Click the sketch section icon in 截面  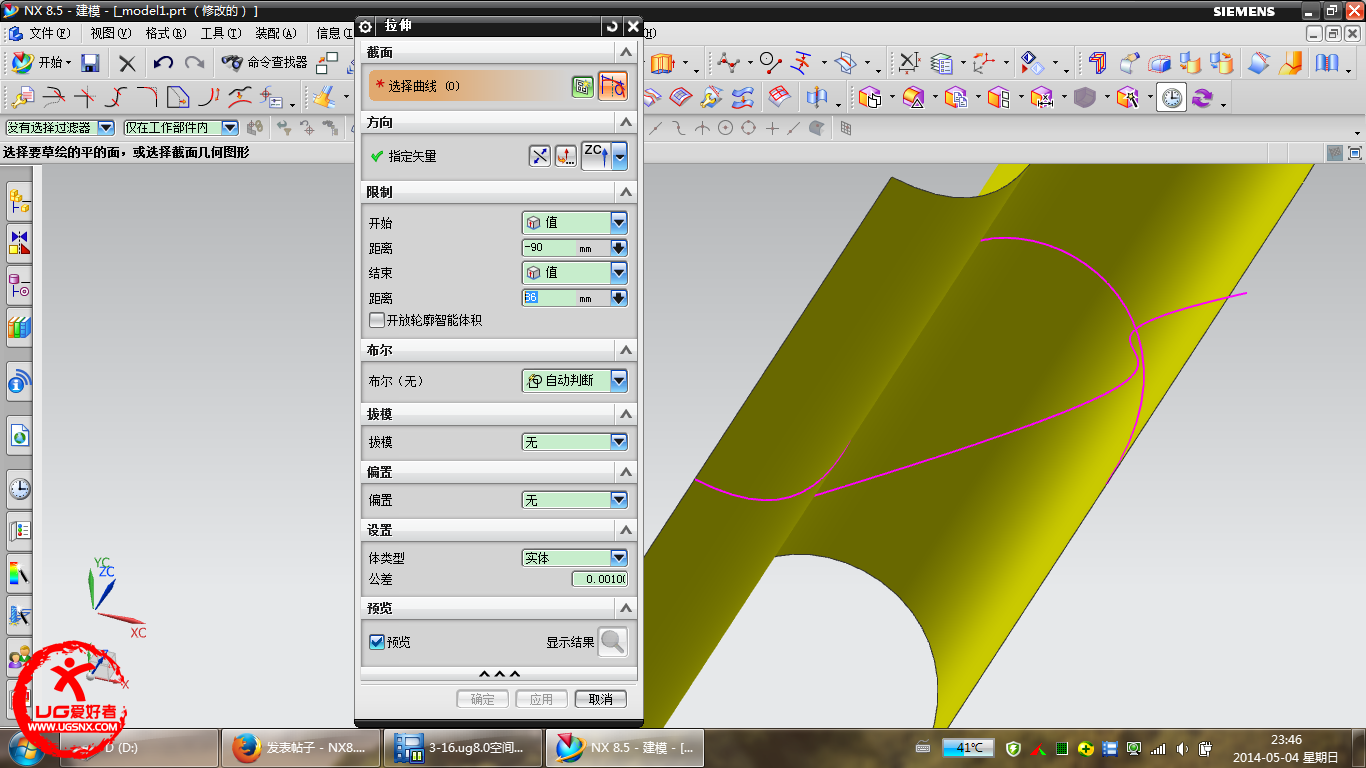(583, 87)
